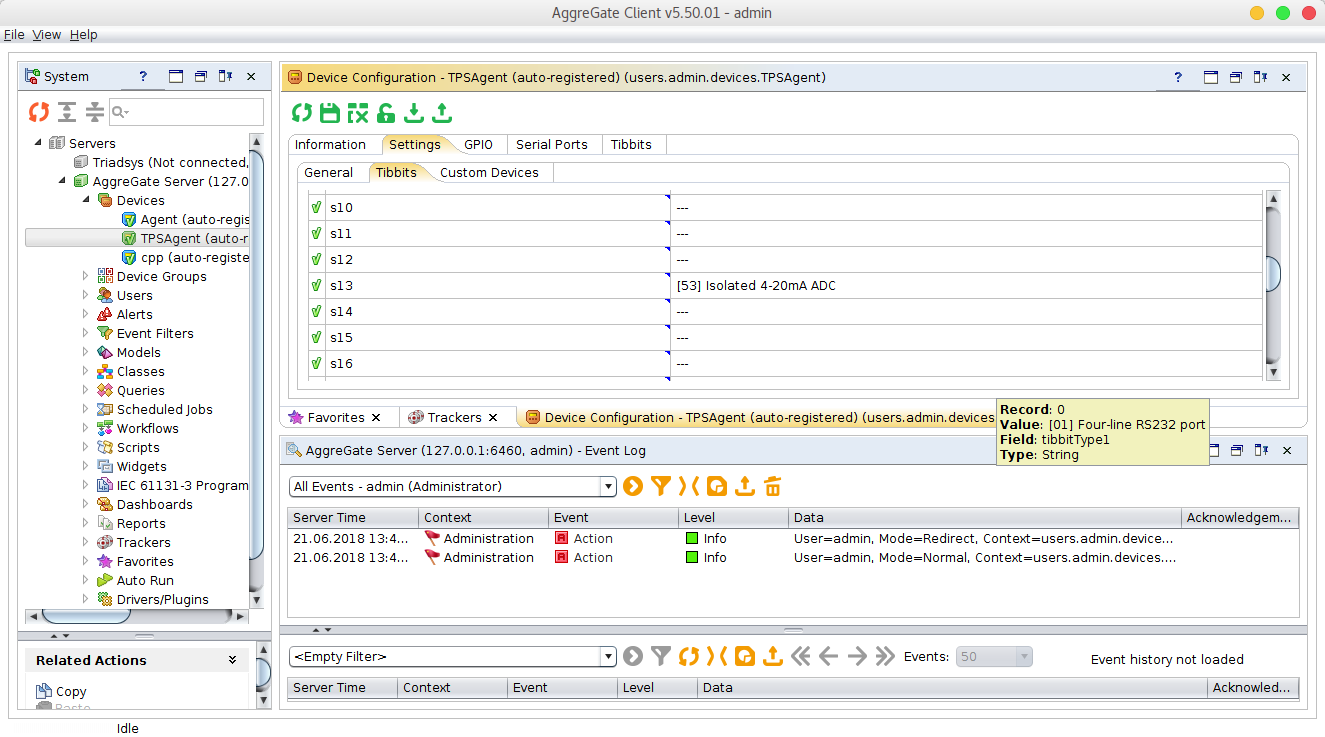The image size is (1325, 737).
Task: Click the orange )( icon in upper Event Log
Action: click(688, 486)
